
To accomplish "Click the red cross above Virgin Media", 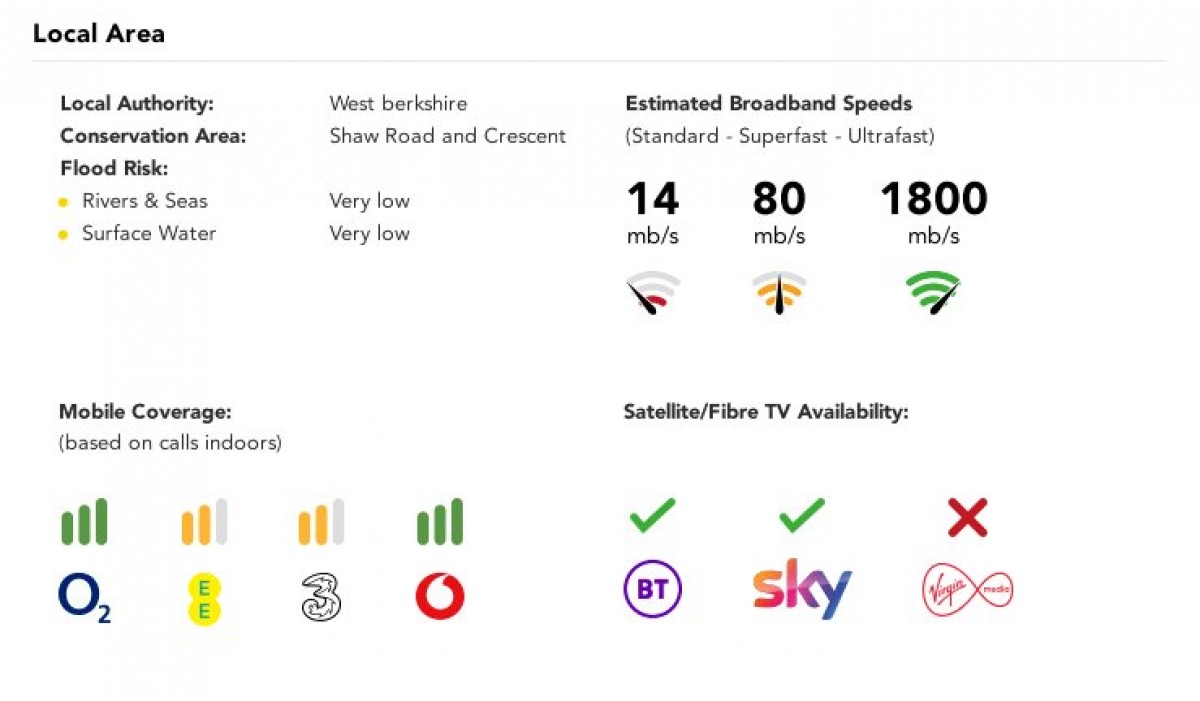I will (x=967, y=517).
